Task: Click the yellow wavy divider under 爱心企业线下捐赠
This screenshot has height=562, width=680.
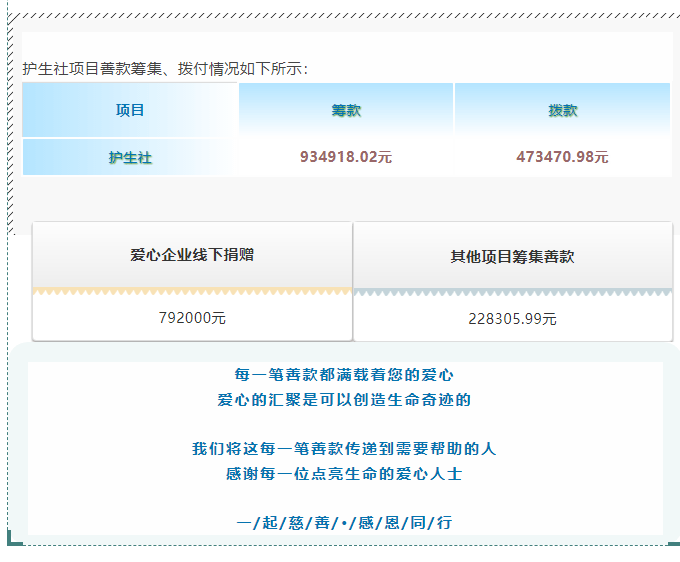Action: tap(192, 292)
